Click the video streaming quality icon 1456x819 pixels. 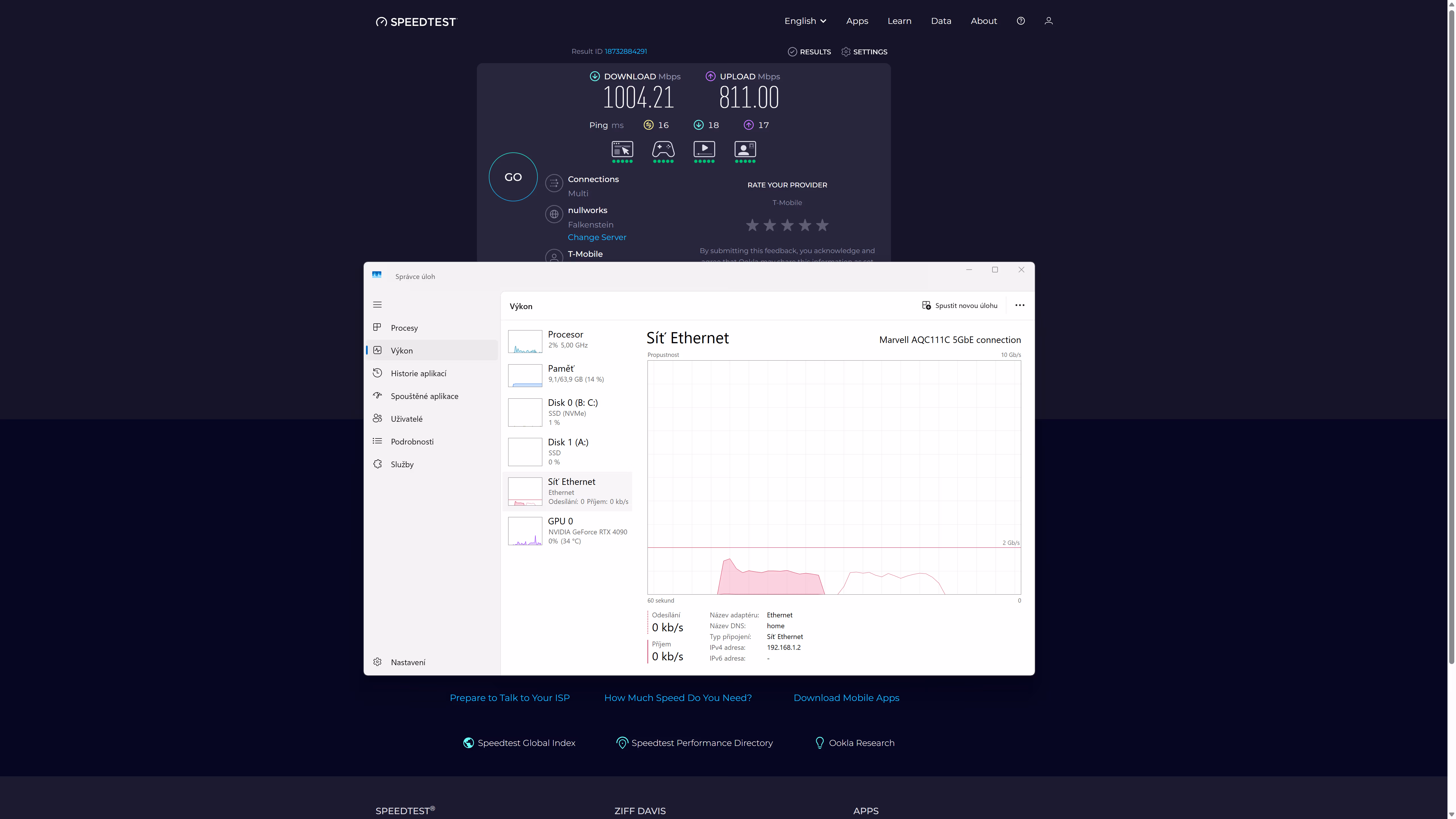(x=704, y=150)
